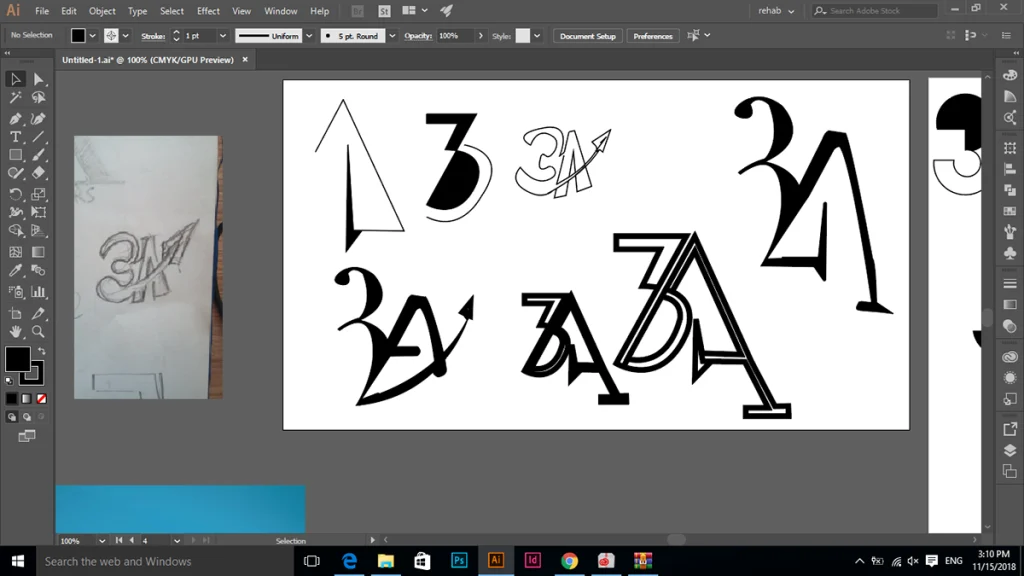Image resolution: width=1024 pixels, height=576 pixels.
Task: Click the Preferences button
Action: click(652, 36)
